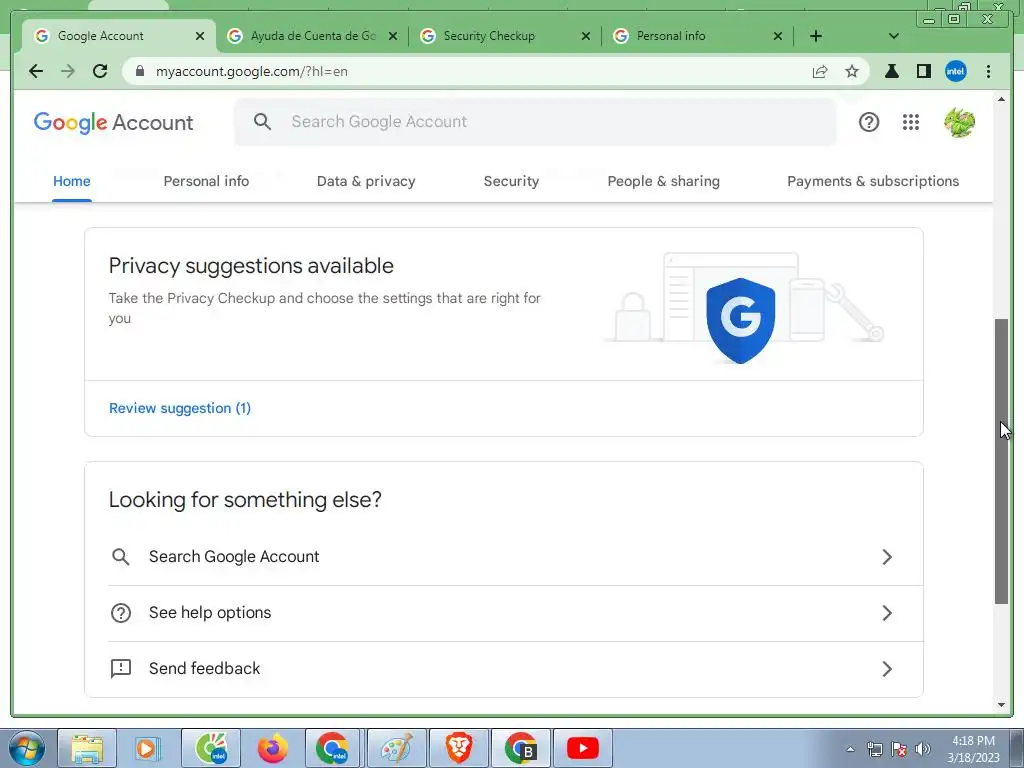Viewport: 1024px width, 768px height.
Task: Open File Explorer from the taskbar
Action: click(88, 748)
